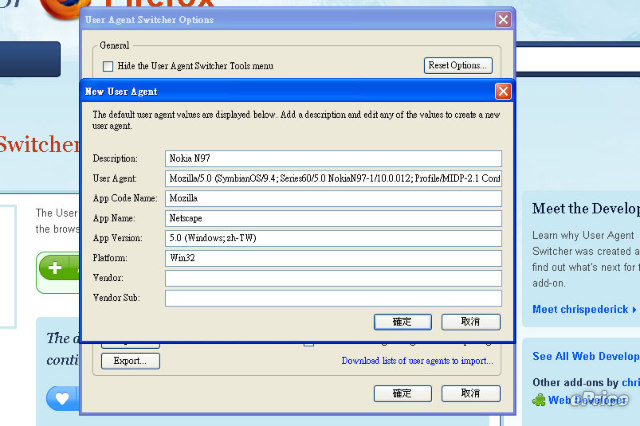Close the User Agent Switcher Options window

point(503,19)
